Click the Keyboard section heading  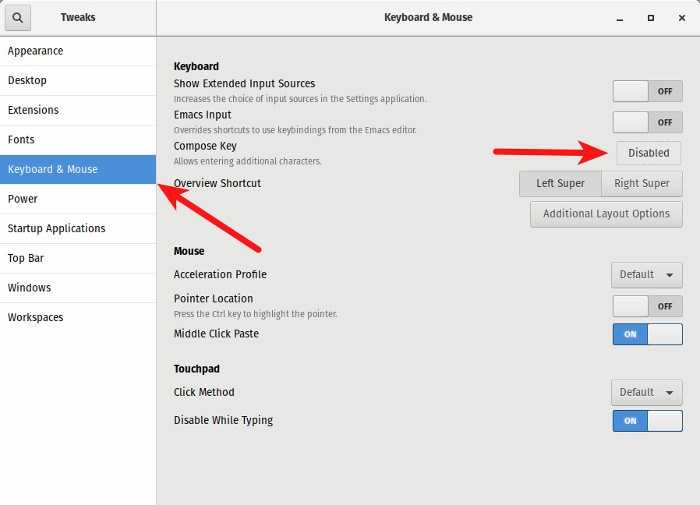[x=196, y=66]
